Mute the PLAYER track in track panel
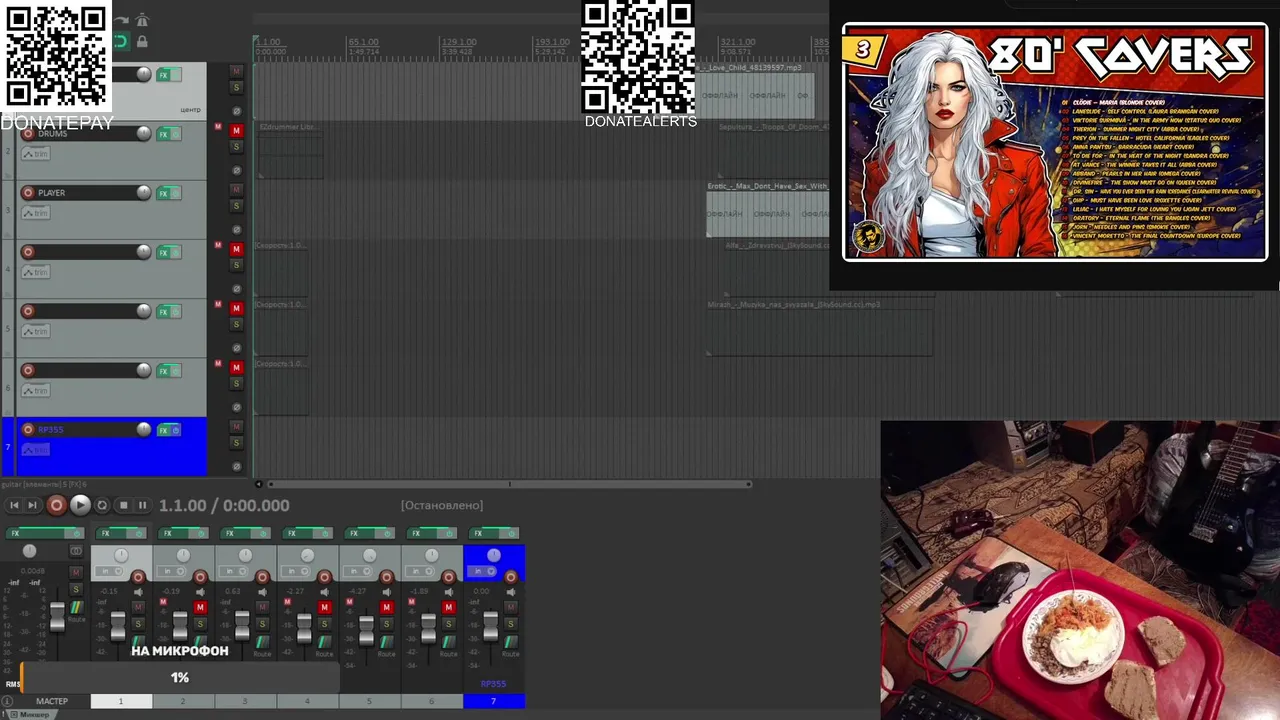This screenshot has width=1280, height=720. coord(237,190)
